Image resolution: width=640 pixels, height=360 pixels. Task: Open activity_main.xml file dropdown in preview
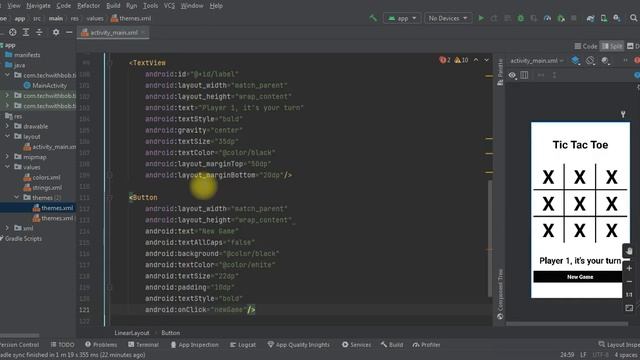[x=537, y=61]
